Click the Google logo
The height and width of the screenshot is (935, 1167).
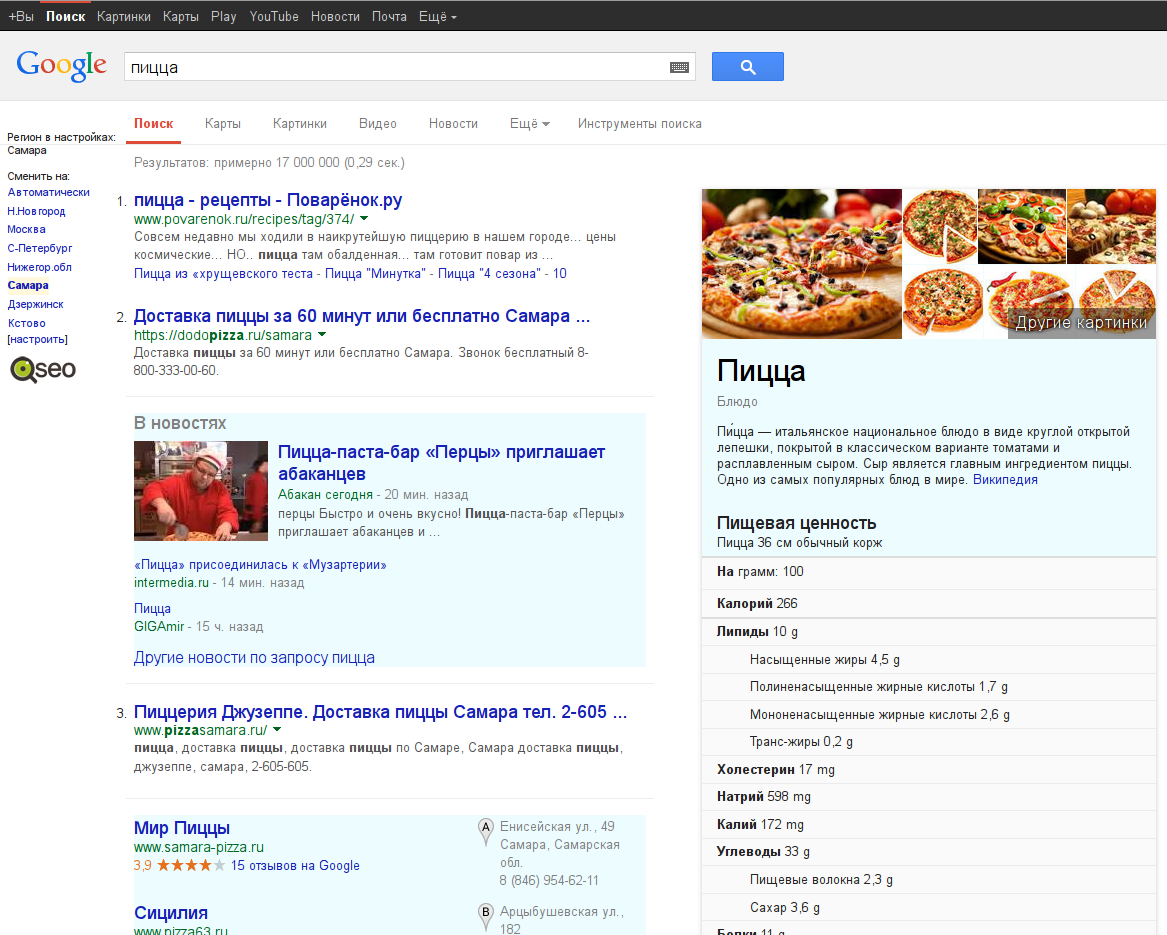pos(62,66)
